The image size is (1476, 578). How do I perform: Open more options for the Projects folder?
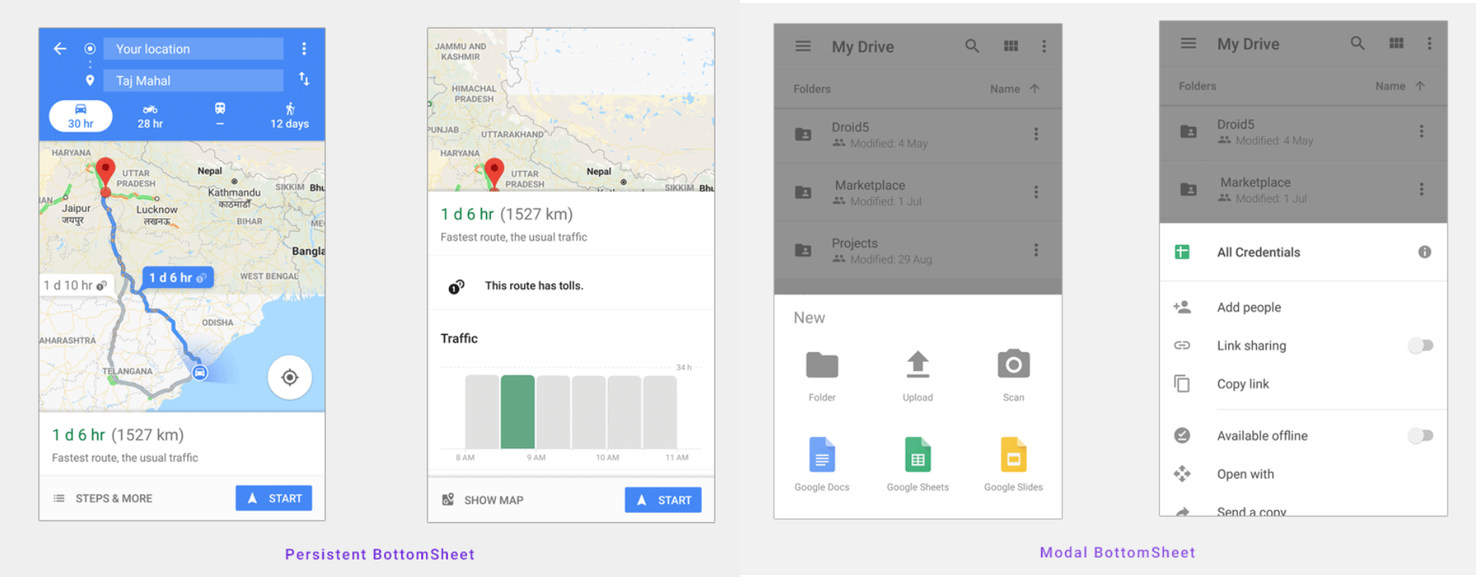click(x=1036, y=250)
